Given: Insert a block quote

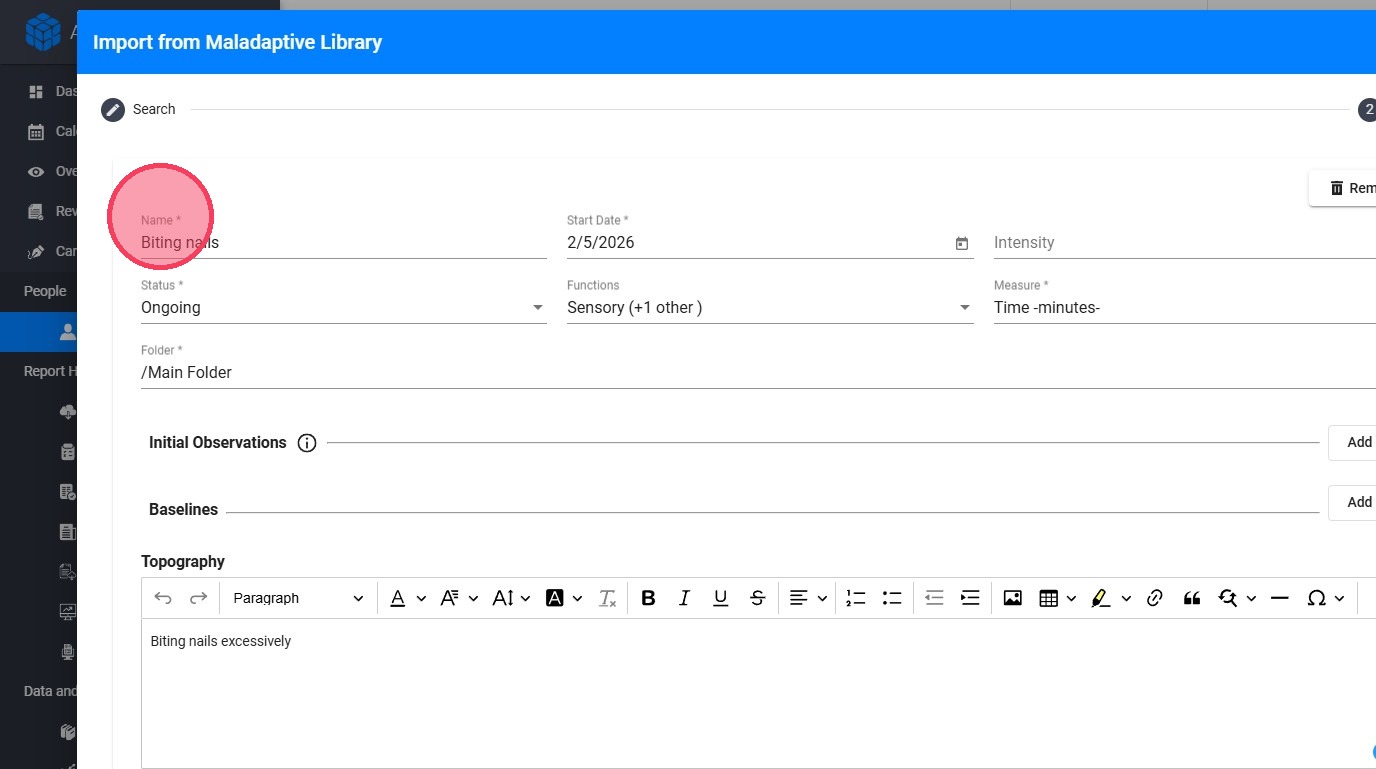Looking at the screenshot, I should pos(1191,598).
